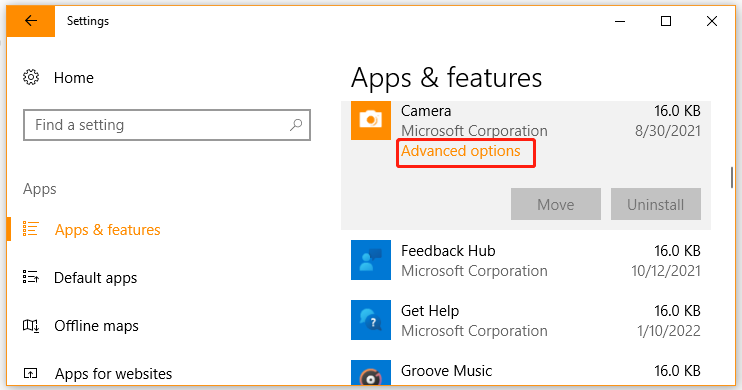Click the search magnifier icon
Viewport: 742px width, 390px height.
pos(296,125)
